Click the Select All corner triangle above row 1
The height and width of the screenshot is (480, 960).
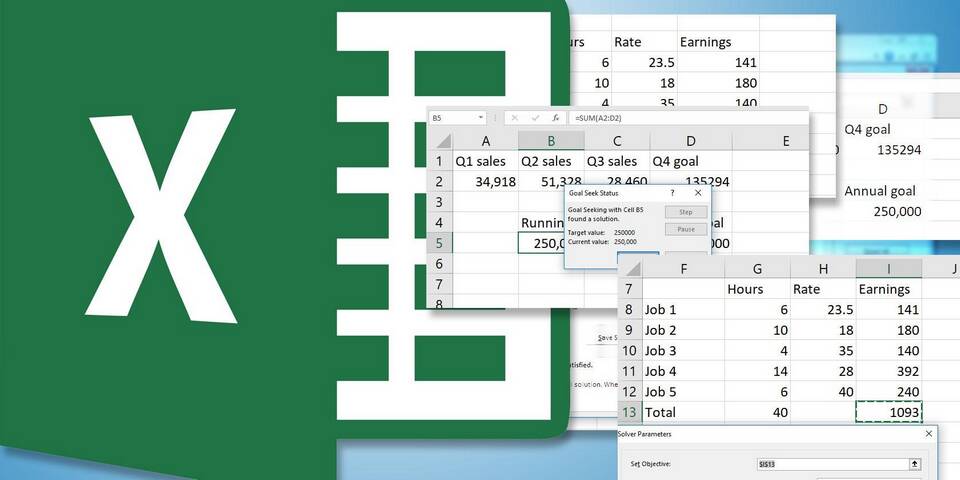point(443,141)
